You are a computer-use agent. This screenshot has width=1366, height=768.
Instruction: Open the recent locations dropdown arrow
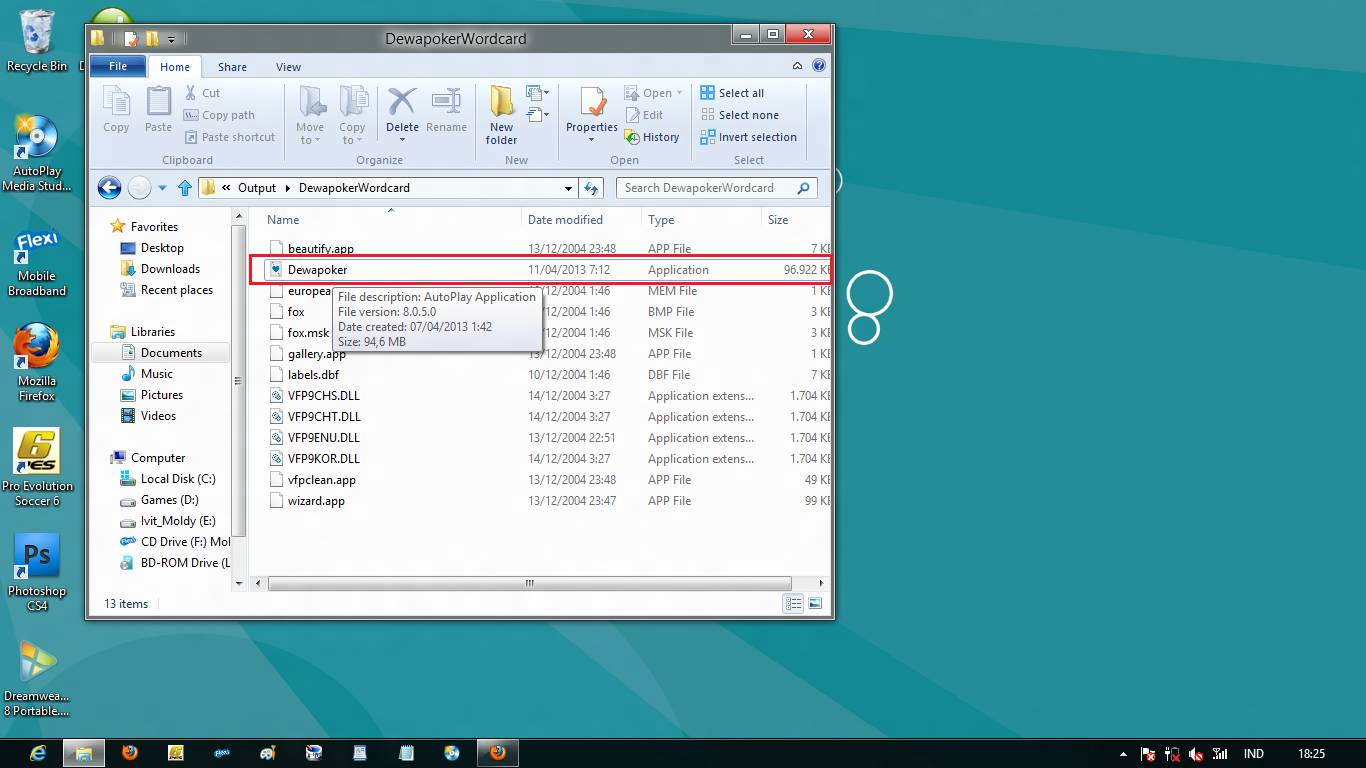click(163, 188)
